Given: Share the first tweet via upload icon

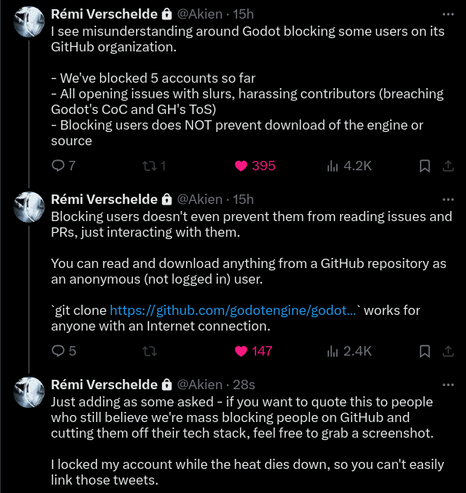Looking at the screenshot, I should [448, 166].
